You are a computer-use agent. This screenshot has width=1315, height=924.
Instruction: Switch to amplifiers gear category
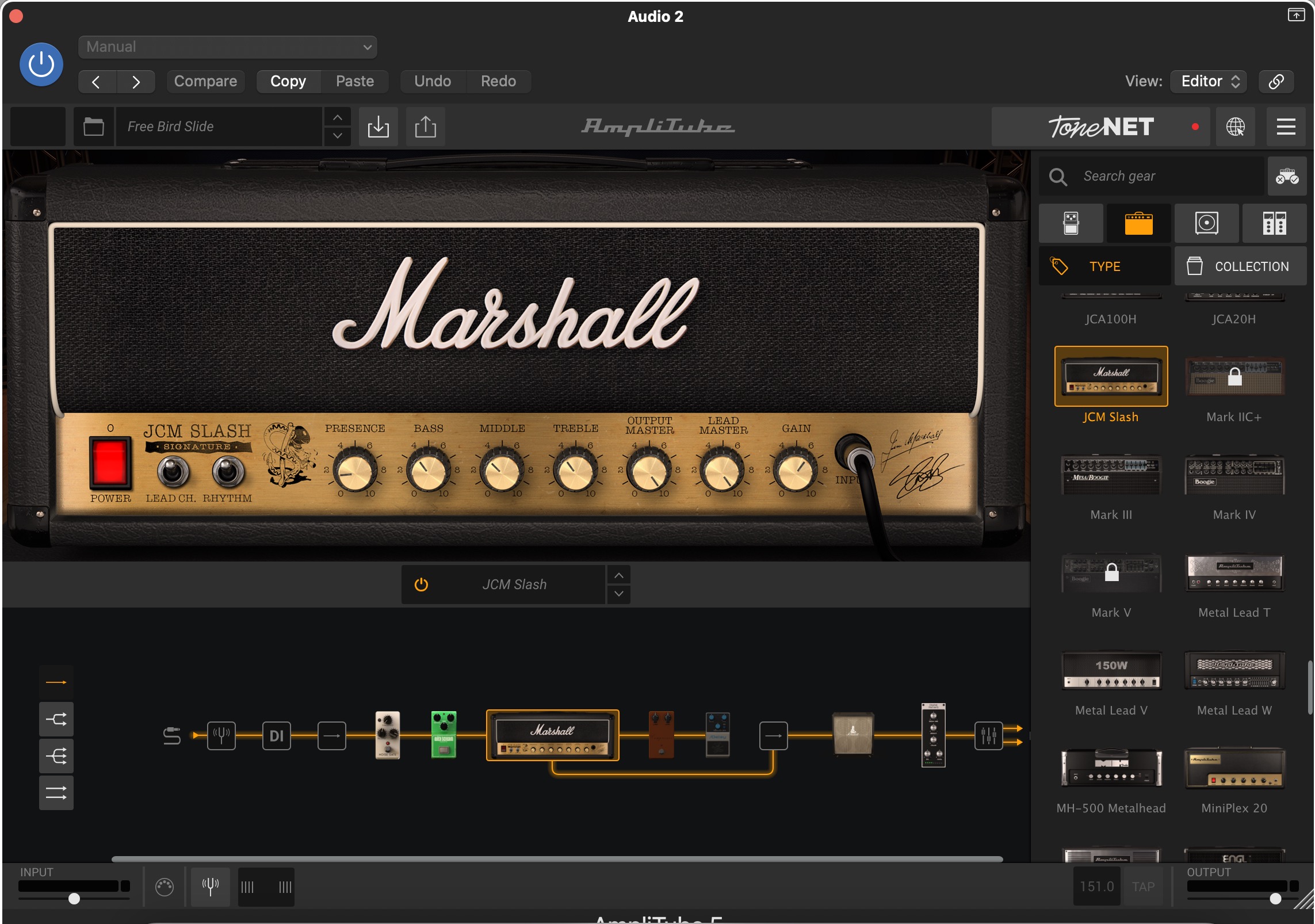click(1139, 223)
